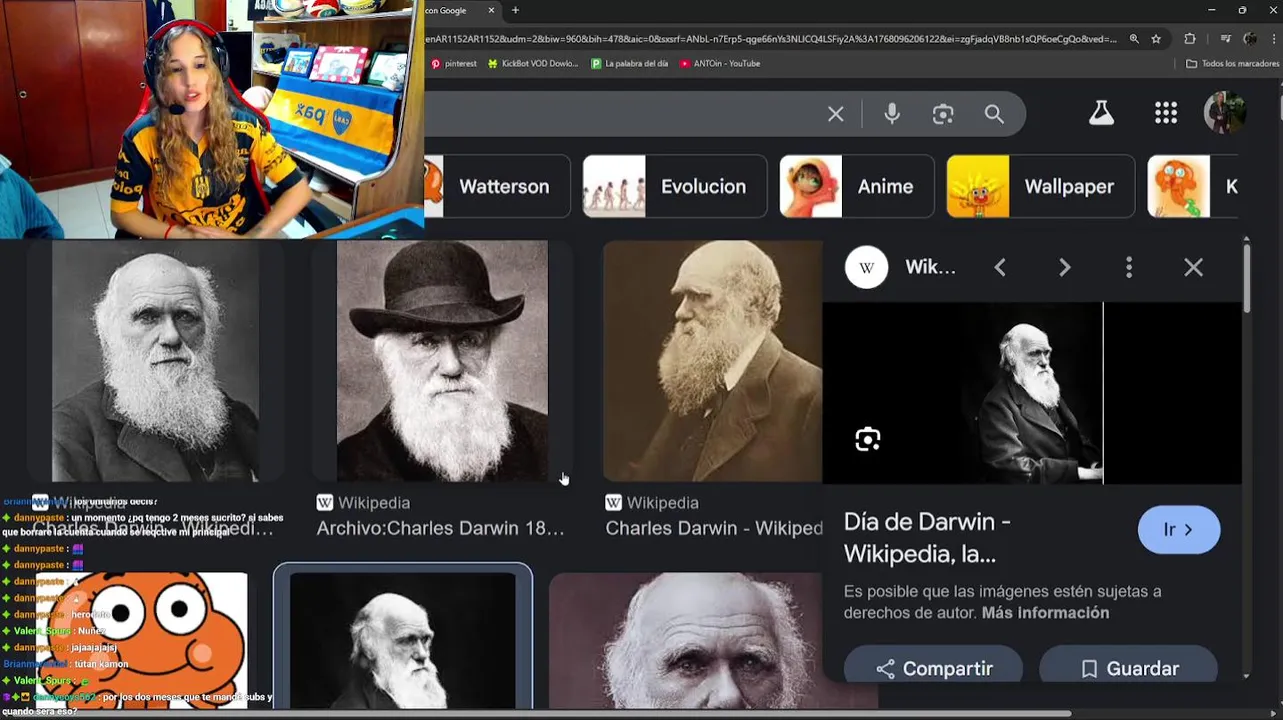1283x720 pixels.
Task: Open Todos los marcadores folder
Action: [1232, 63]
